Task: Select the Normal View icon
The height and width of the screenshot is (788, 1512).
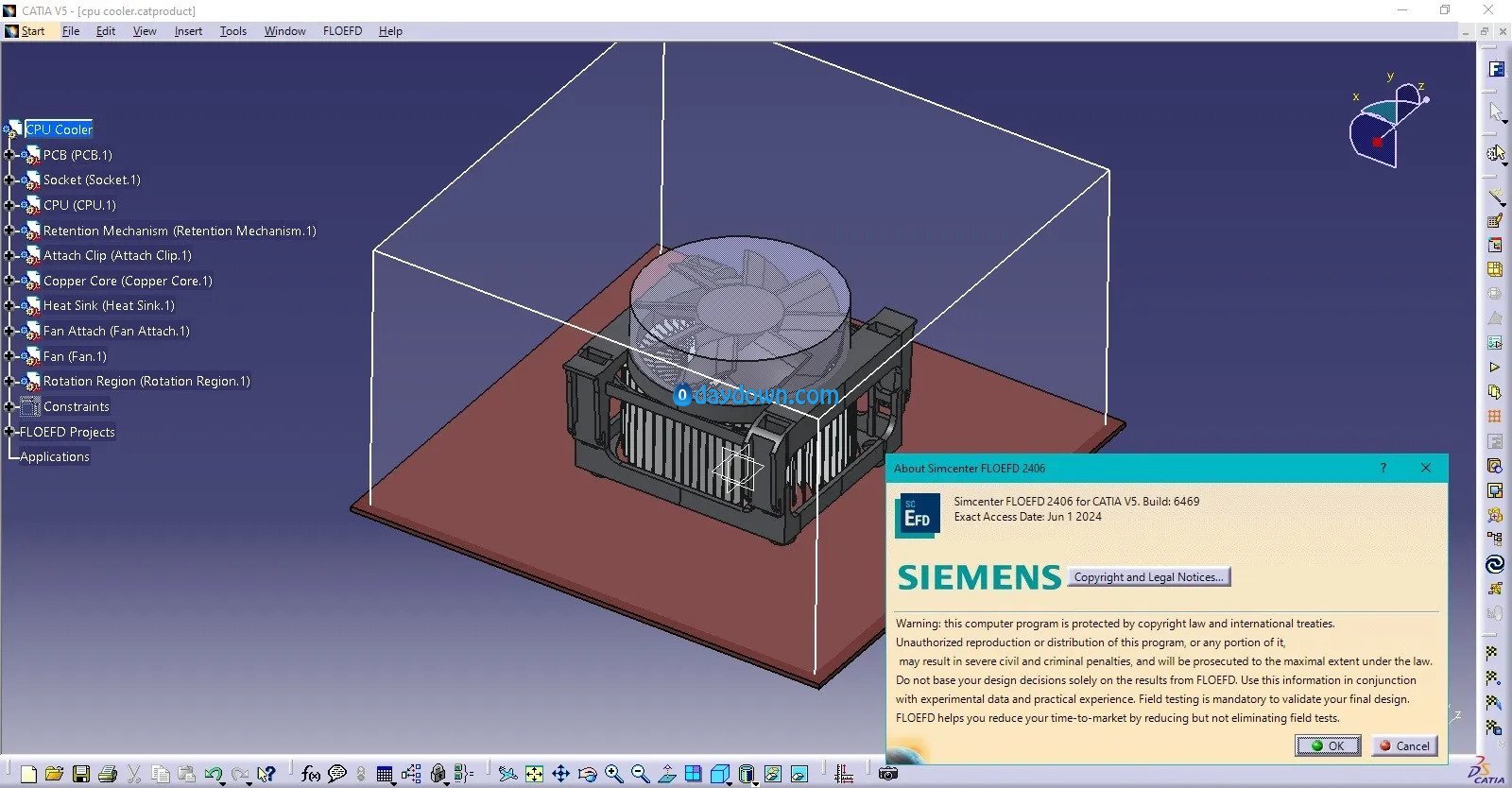Action: [667, 774]
